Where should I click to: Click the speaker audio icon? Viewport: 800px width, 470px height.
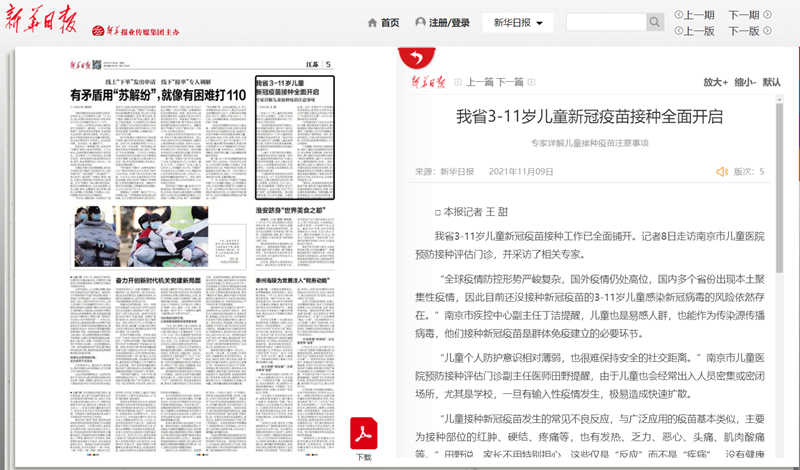click(722, 171)
